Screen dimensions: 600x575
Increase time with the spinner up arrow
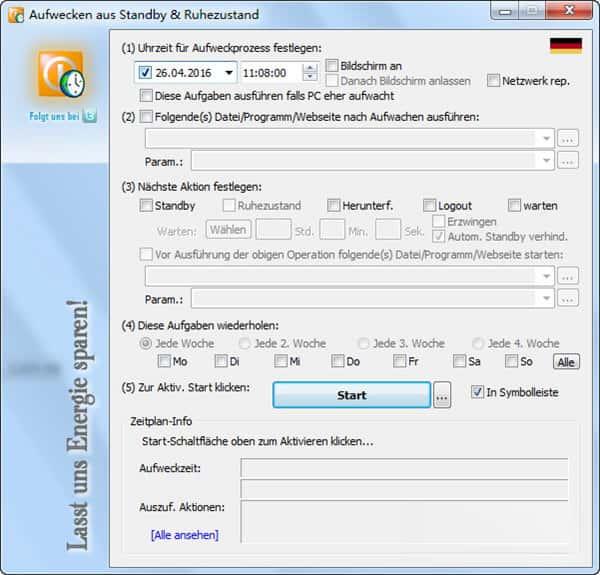tap(310, 68)
